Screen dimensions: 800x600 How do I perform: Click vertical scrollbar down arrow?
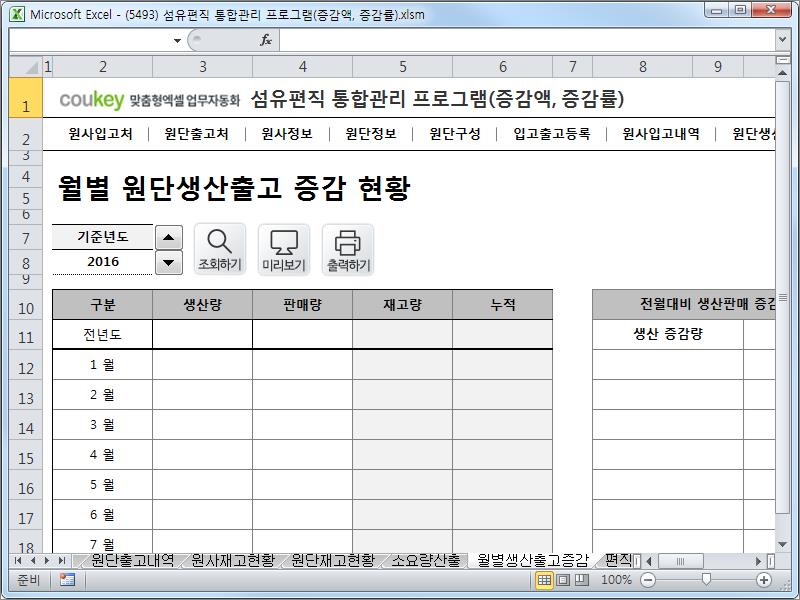click(782, 545)
